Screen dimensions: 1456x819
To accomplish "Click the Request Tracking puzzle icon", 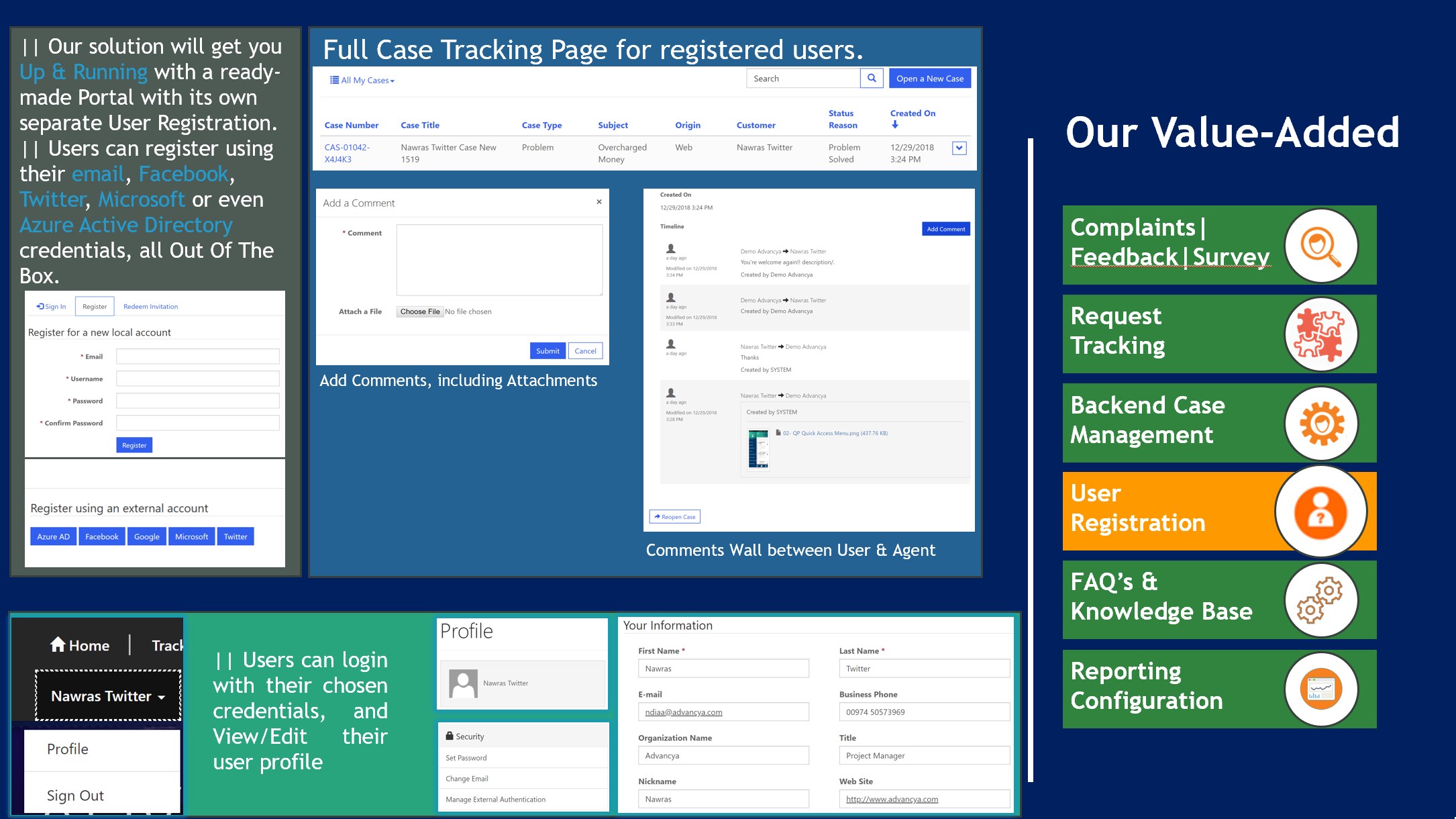I will click(1320, 334).
